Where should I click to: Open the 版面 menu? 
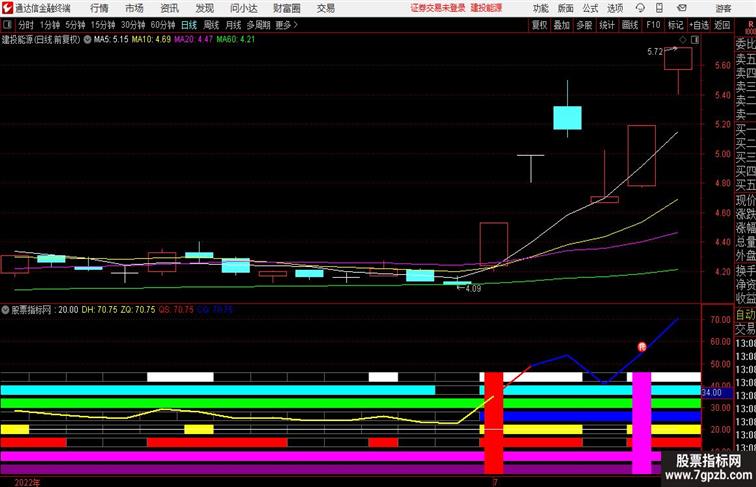(566, 8)
